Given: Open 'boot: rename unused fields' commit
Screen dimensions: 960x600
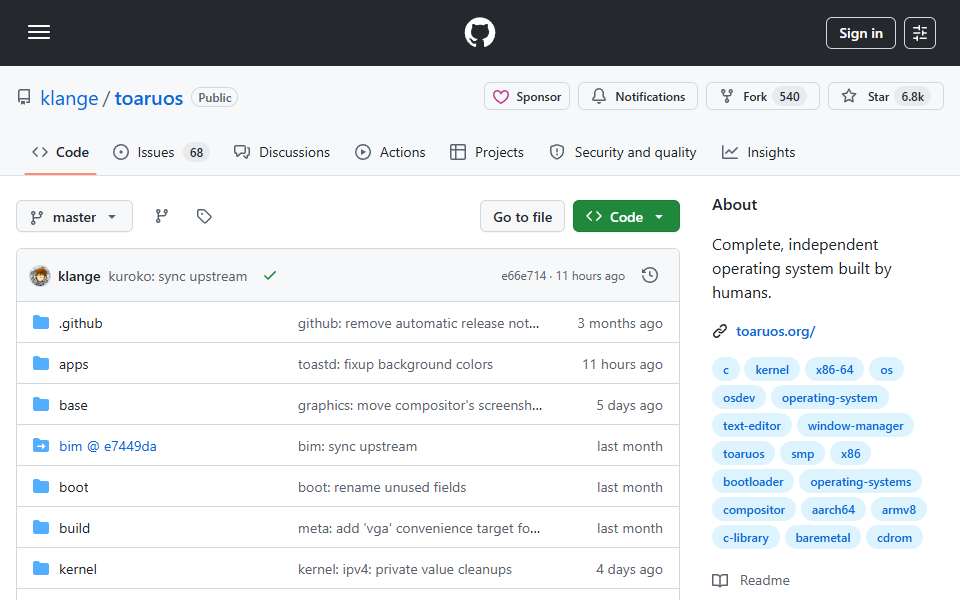Looking at the screenshot, I should click(382, 487).
